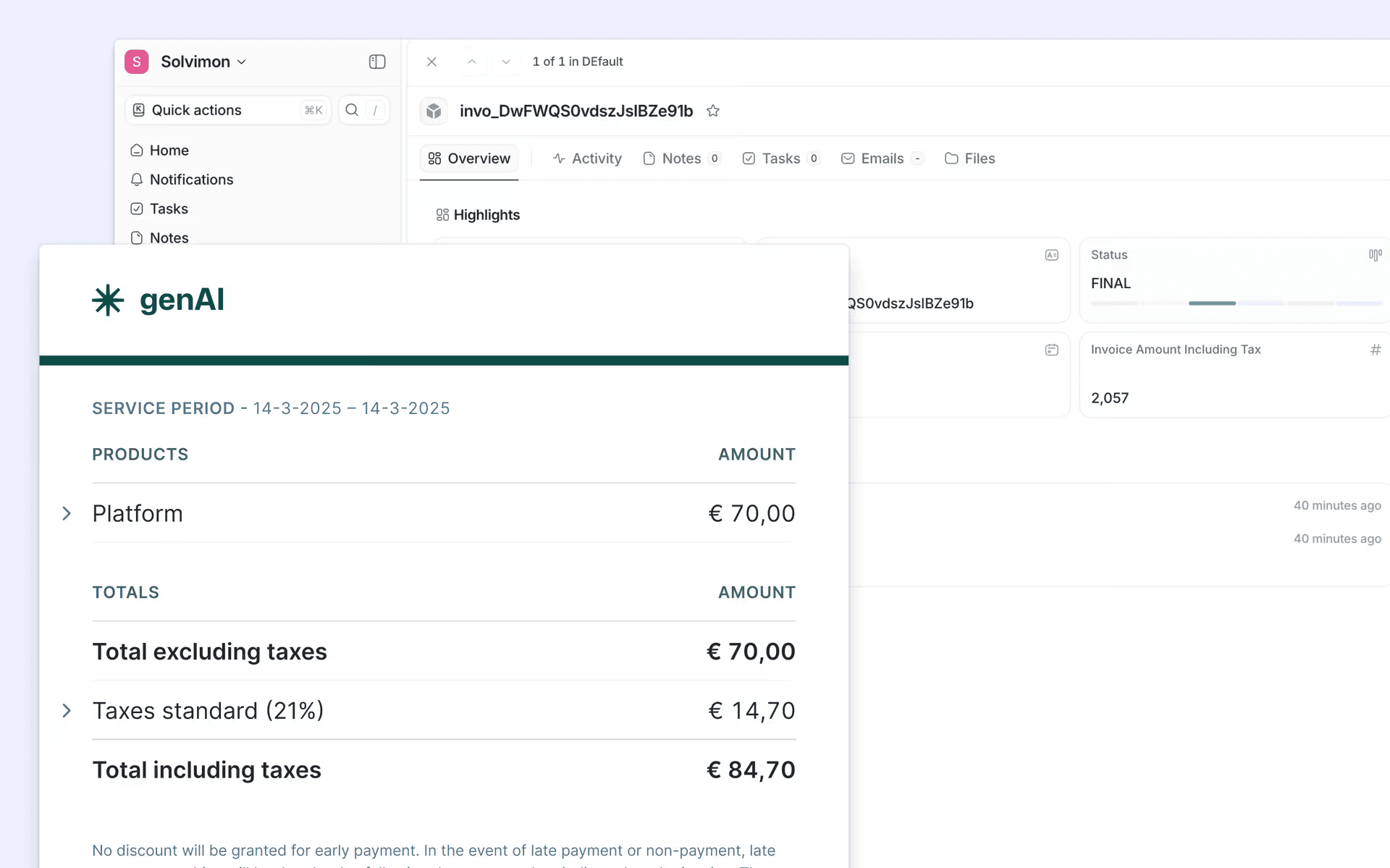
Task: Expand Taxes standard (21%) row
Action: point(67,710)
